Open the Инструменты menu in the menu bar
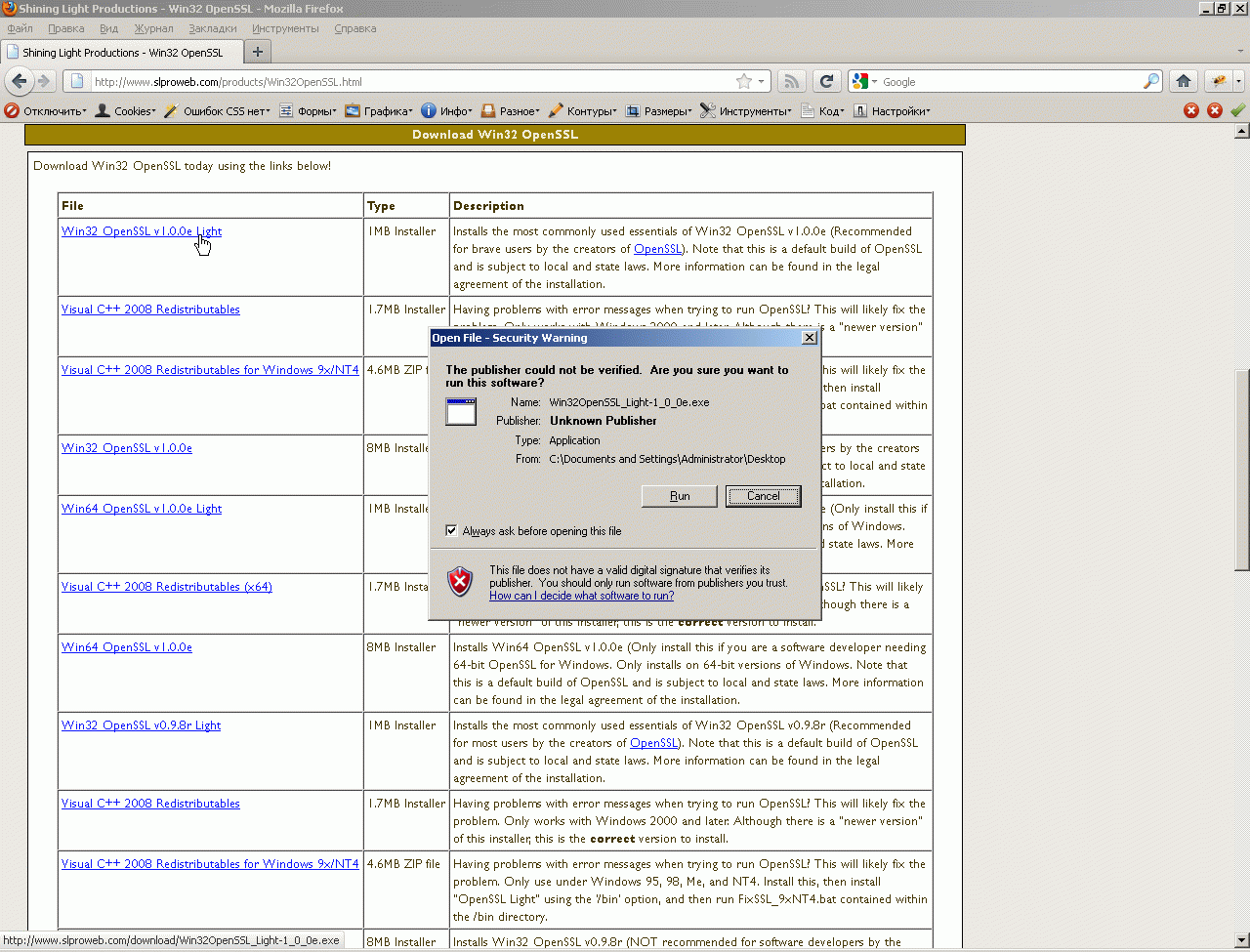This screenshot has height=952, width=1250. [285, 28]
